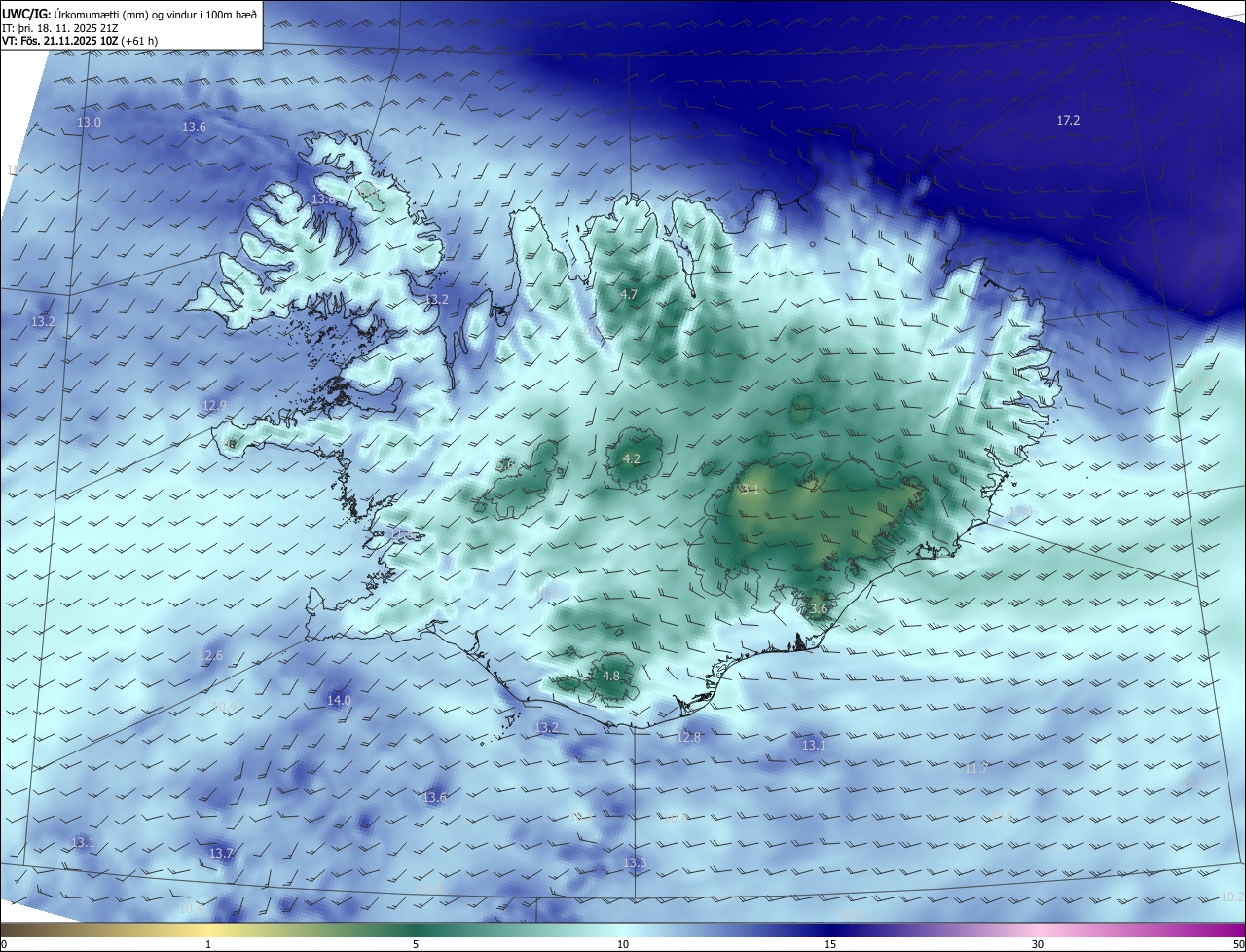1246x952 pixels.
Task: Click the 4.7 value in north Iceland
Action: pyautogui.click(x=629, y=295)
